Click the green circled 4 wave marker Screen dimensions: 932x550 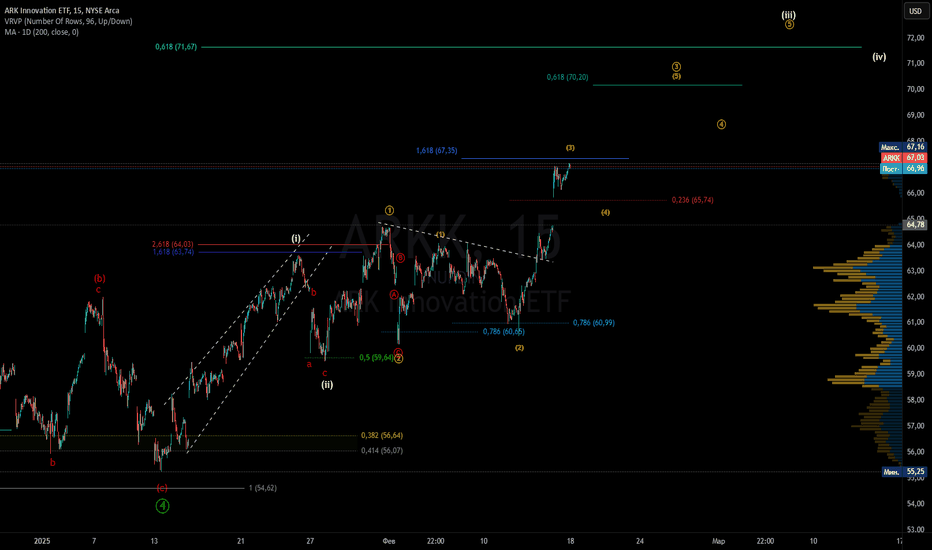[x=162, y=506]
